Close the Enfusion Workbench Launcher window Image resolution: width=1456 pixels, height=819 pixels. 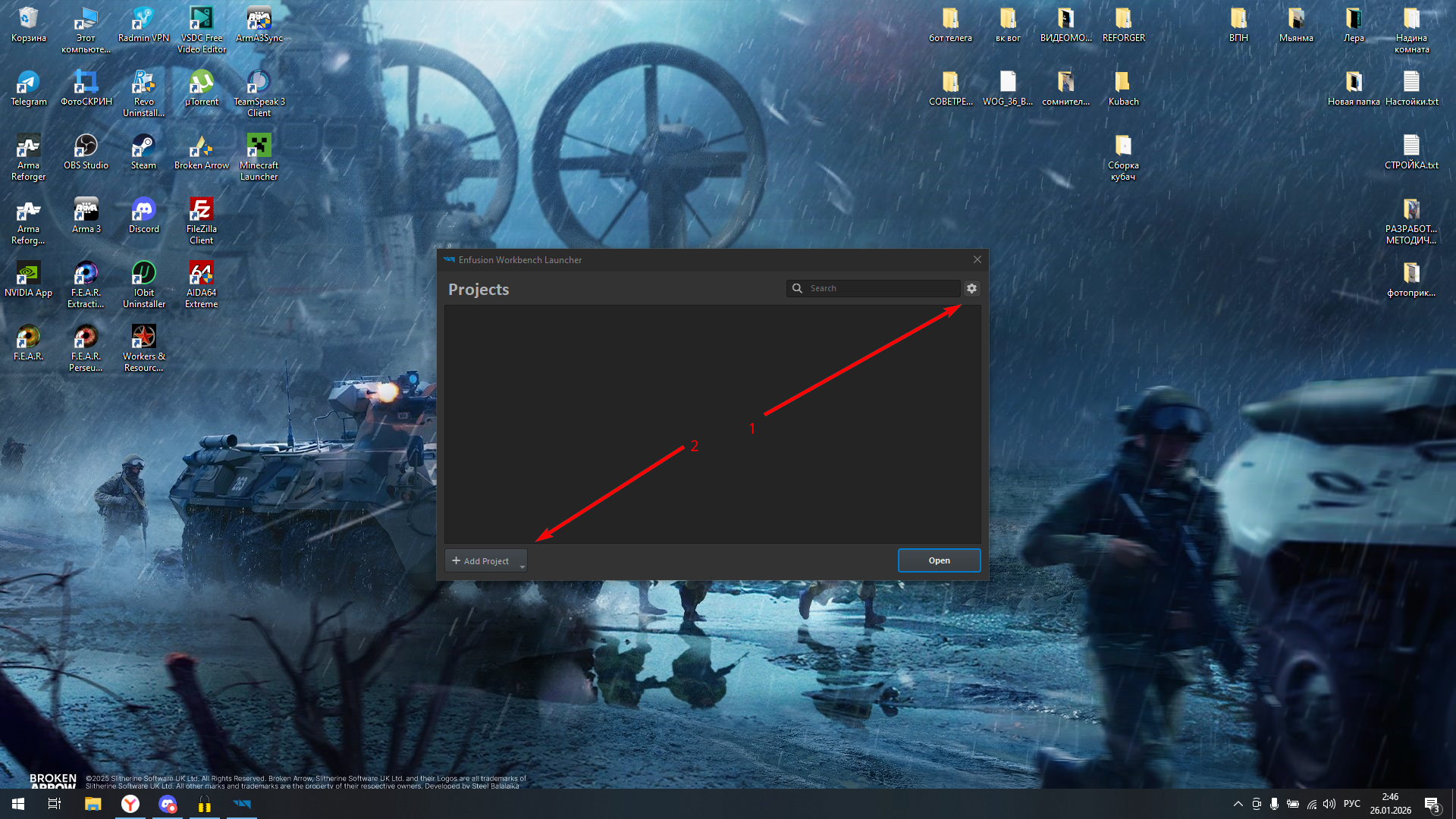click(x=977, y=259)
